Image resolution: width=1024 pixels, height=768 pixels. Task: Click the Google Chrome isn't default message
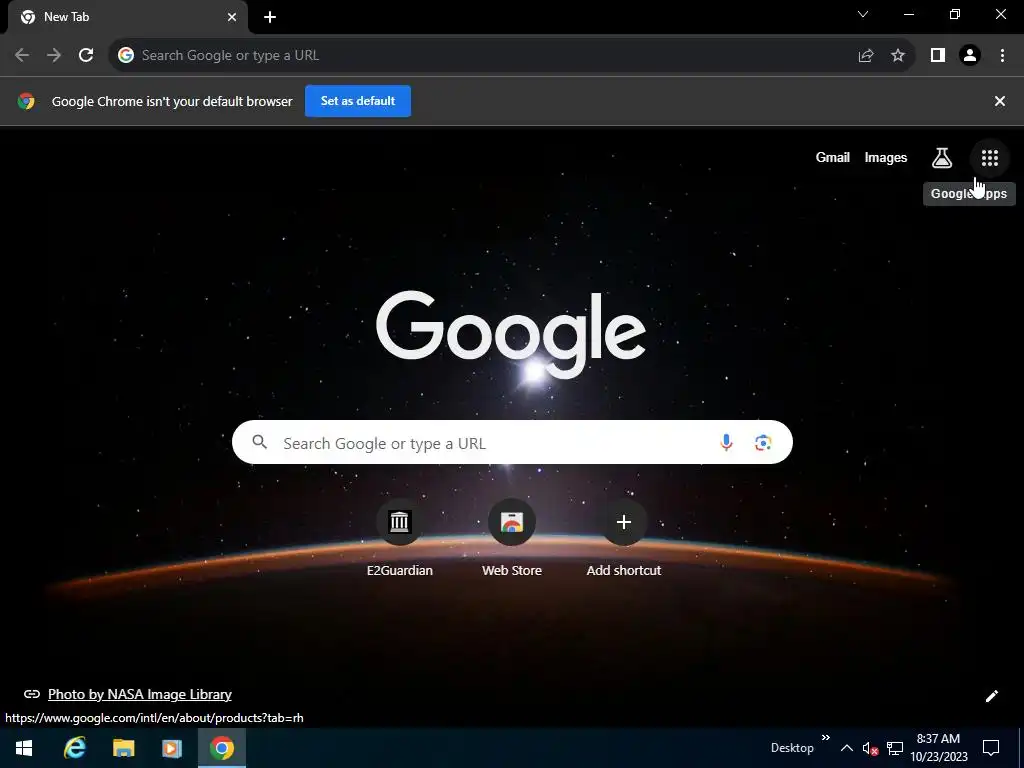(x=172, y=101)
